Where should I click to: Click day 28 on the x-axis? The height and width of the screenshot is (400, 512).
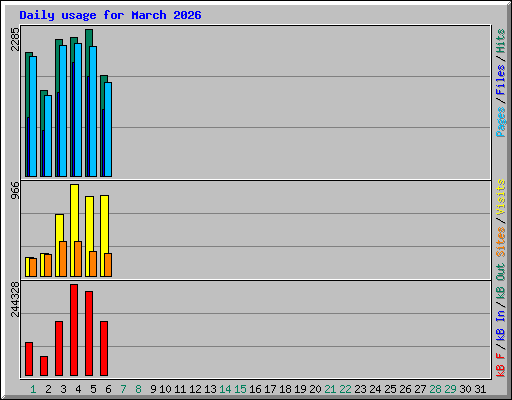(435, 389)
